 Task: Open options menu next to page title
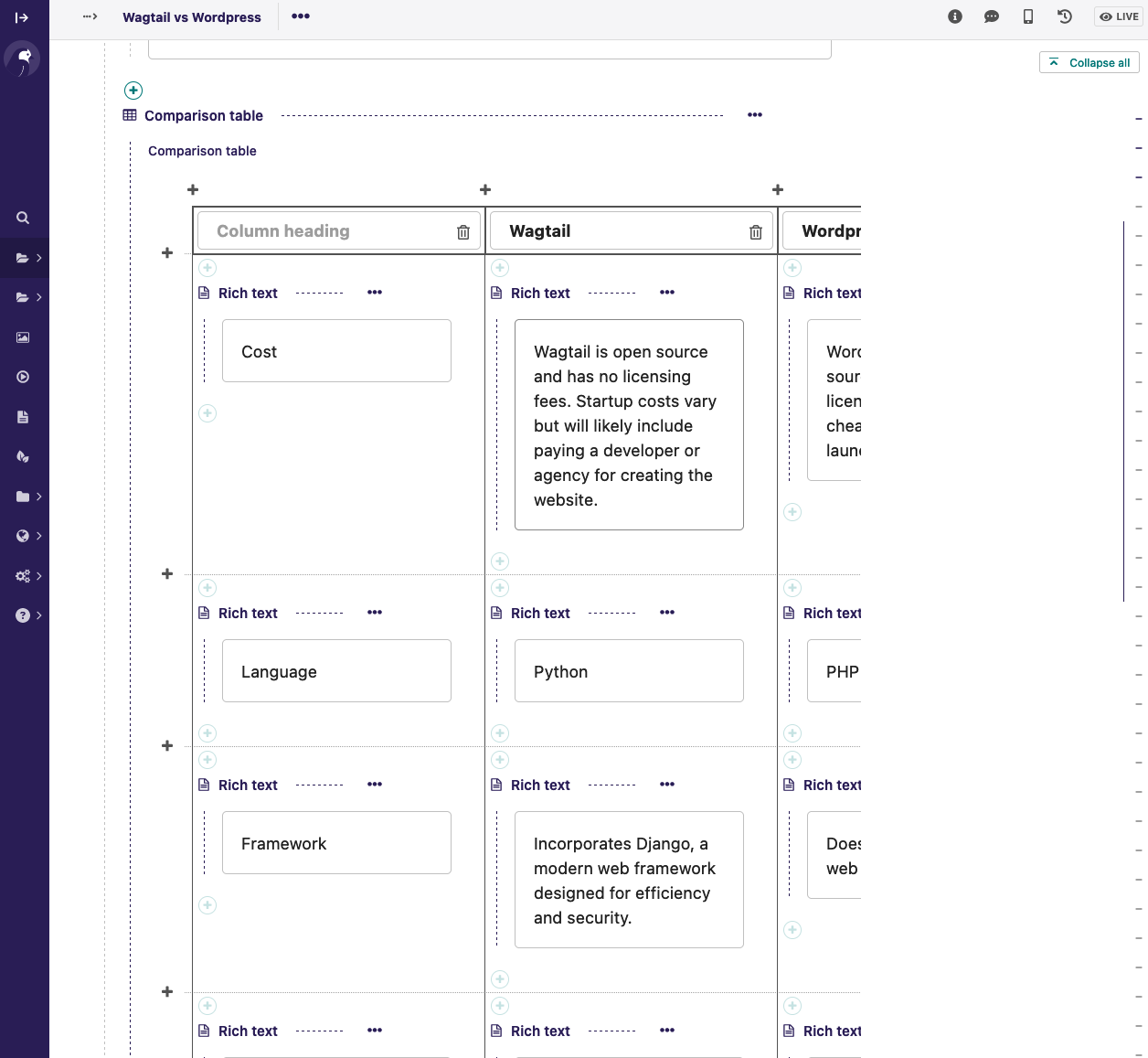coord(300,16)
